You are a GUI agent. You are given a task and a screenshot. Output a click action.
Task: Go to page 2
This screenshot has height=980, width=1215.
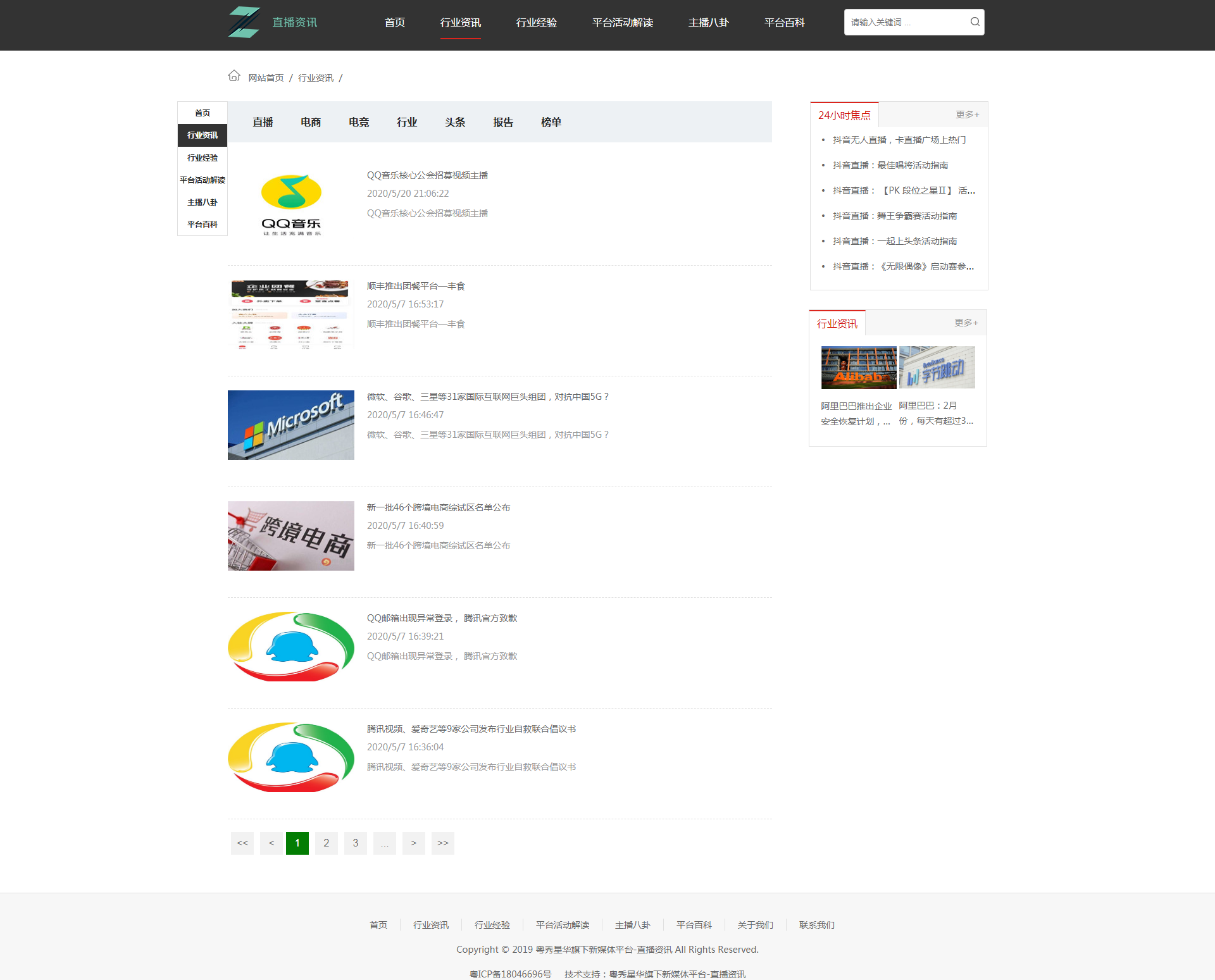click(x=327, y=843)
